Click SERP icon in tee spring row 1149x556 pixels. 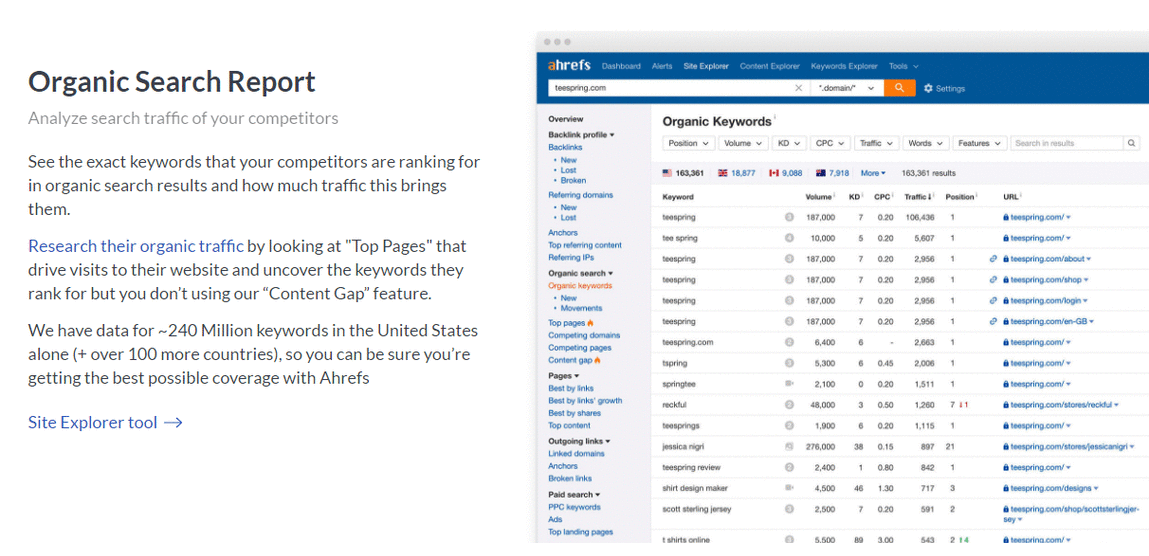(x=789, y=238)
